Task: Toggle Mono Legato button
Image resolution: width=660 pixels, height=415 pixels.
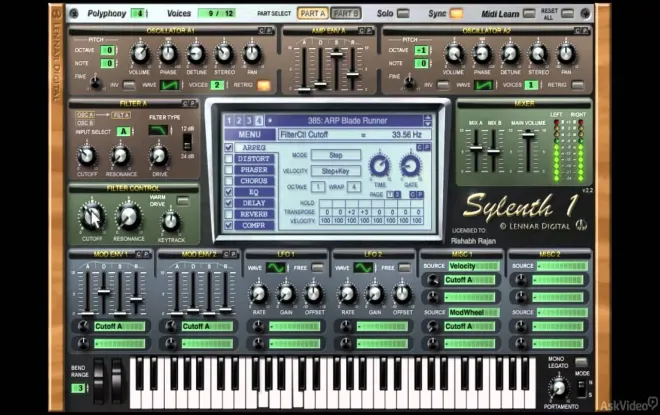Action: click(581, 362)
